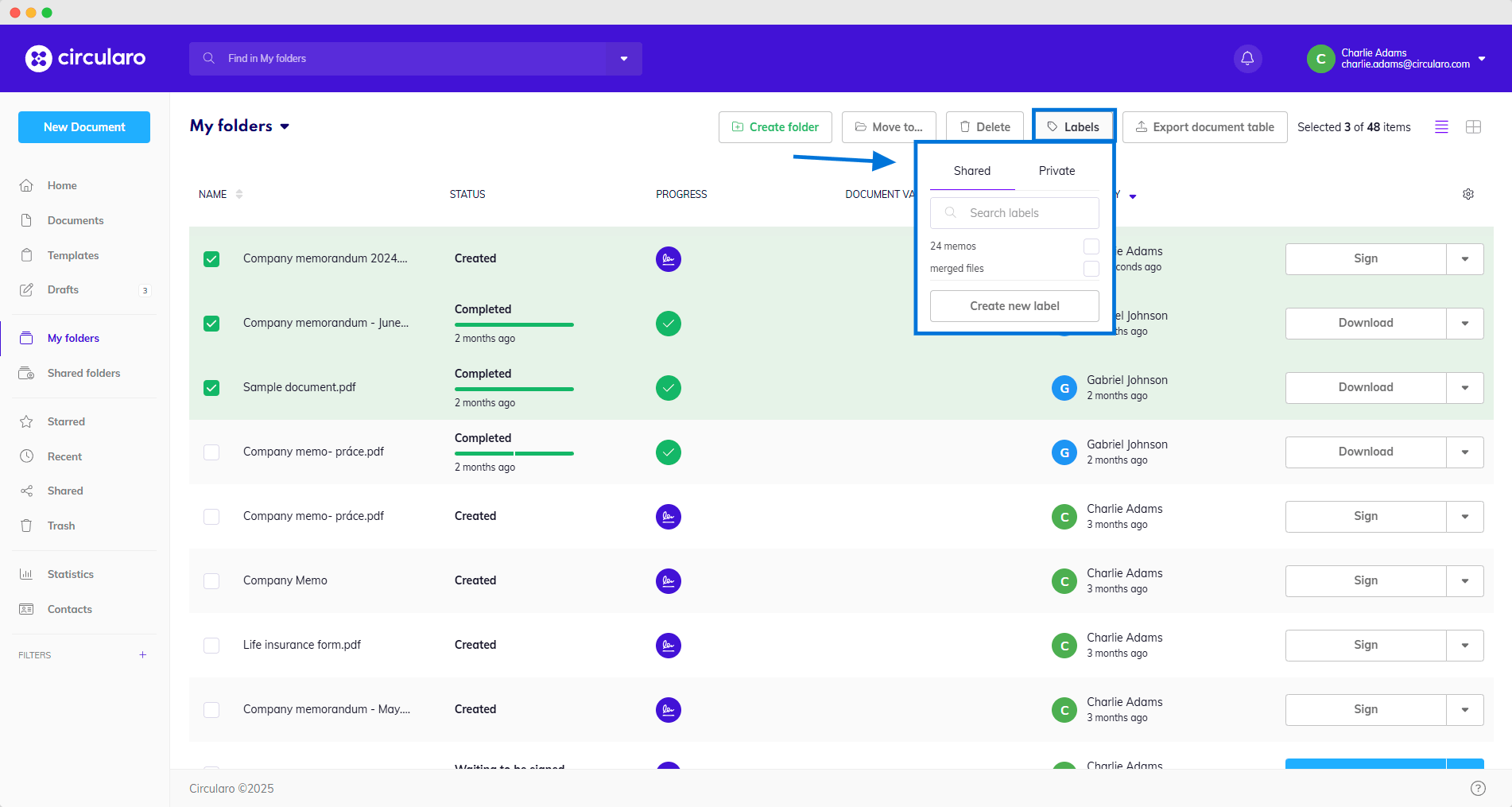Add a new filter with plus icon

(x=143, y=655)
